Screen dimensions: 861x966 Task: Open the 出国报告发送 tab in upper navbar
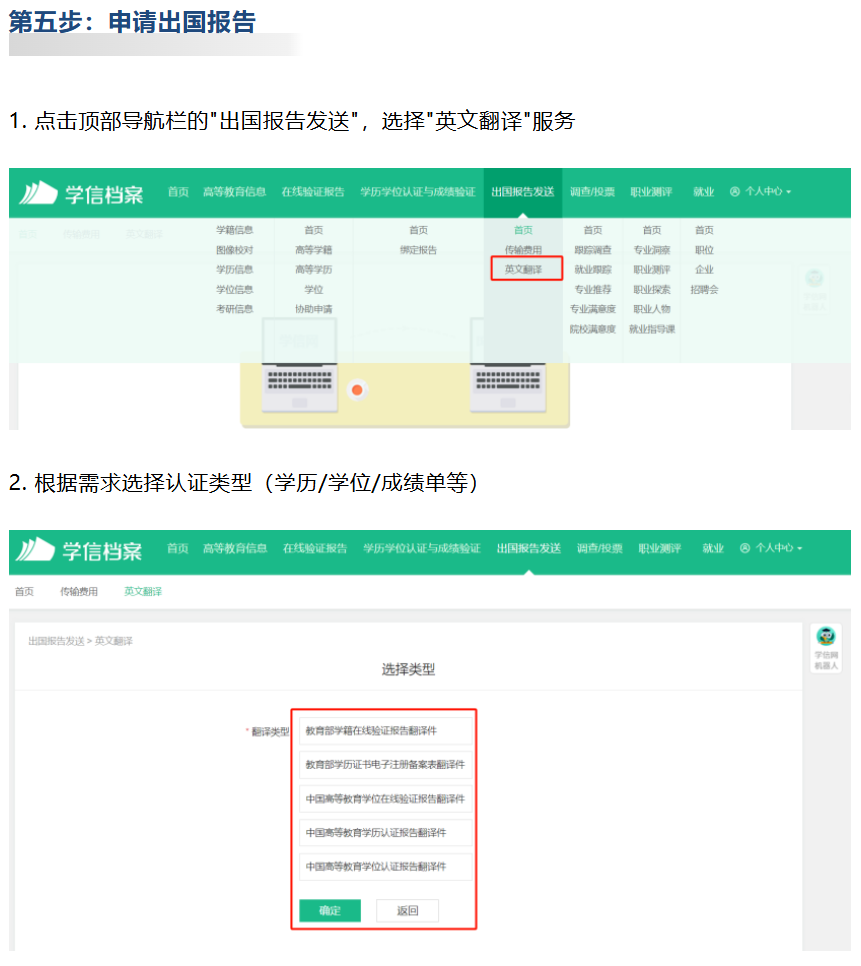[x=522, y=192]
